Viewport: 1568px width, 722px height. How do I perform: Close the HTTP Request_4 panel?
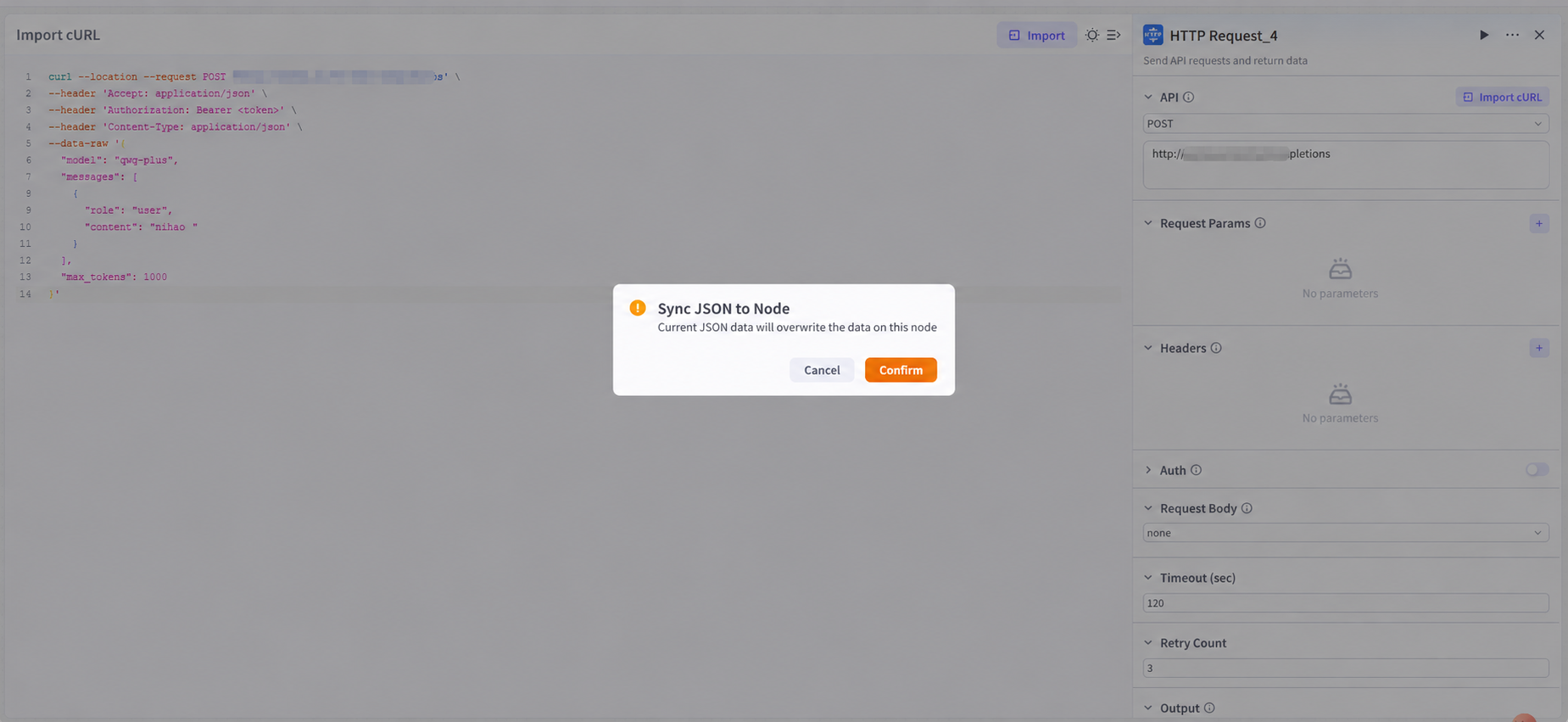point(1539,35)
